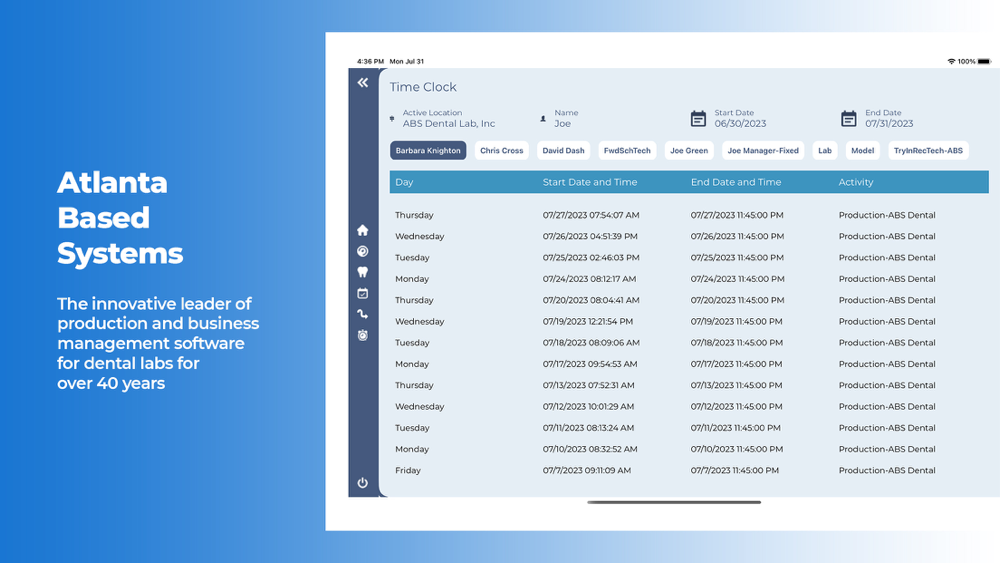The image size is (1000, 563).
Task: Click status bar date Mon Jul 31
Action: 407,61
